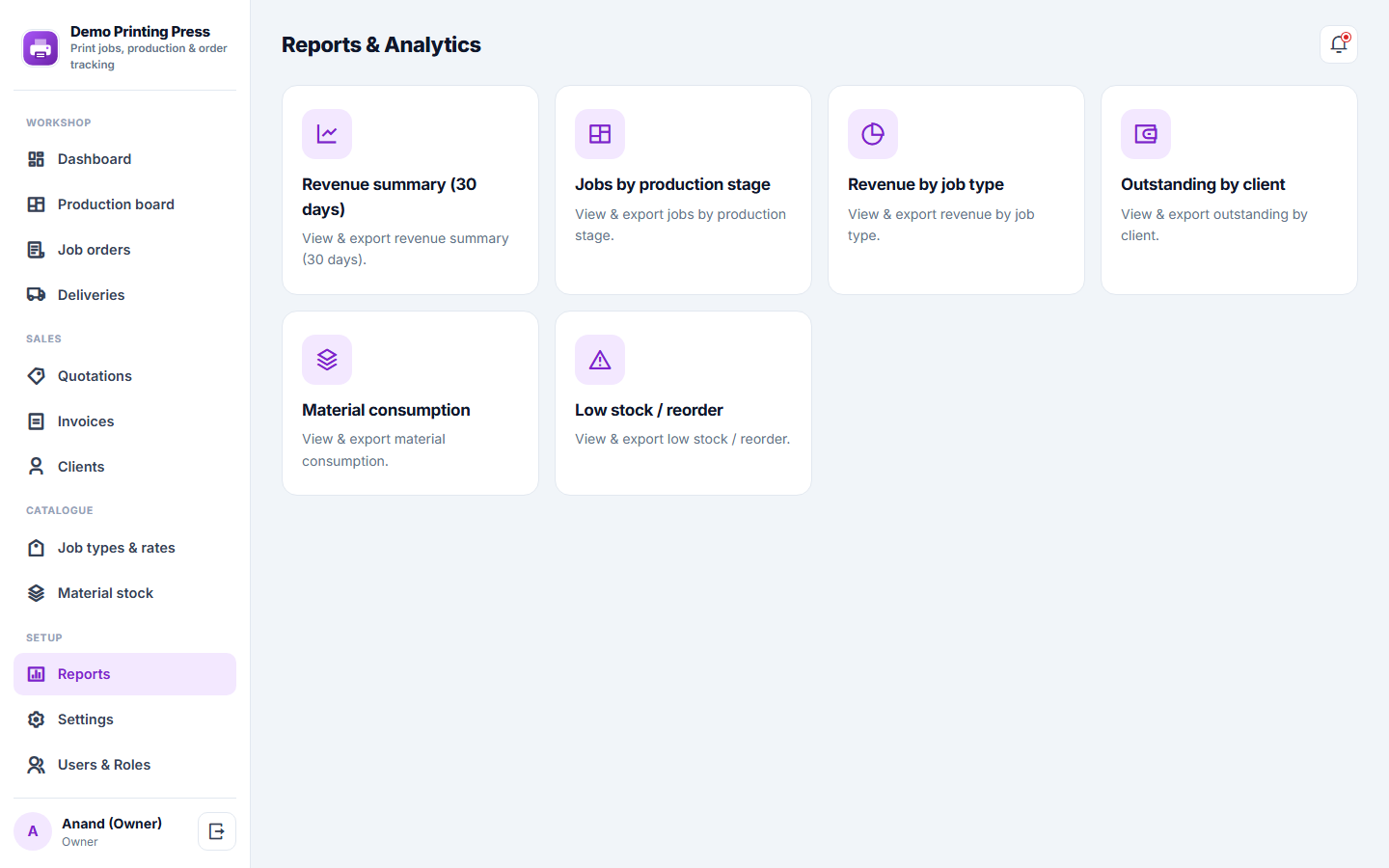Open Jobs by production stage report title
This screenshot has width=1389, height=868.
(x=672, y=184)
